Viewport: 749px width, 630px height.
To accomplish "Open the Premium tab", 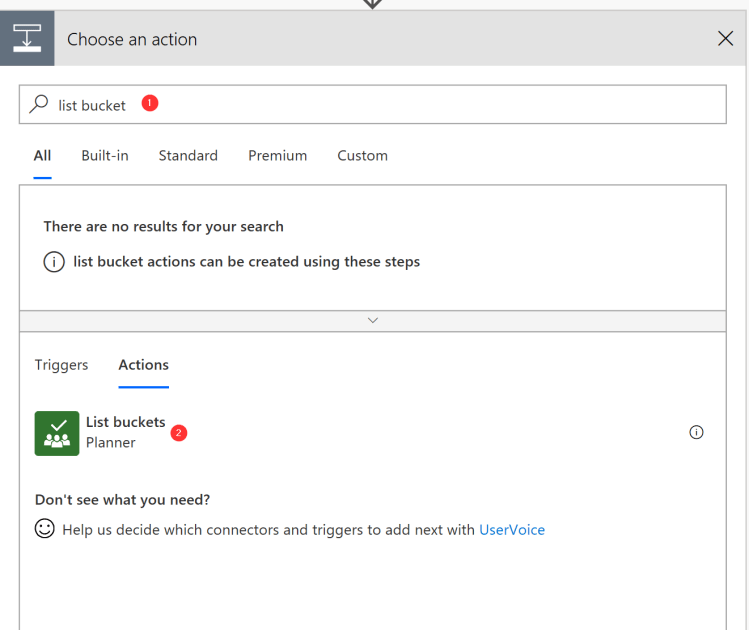I will click(x=278, y=156).
